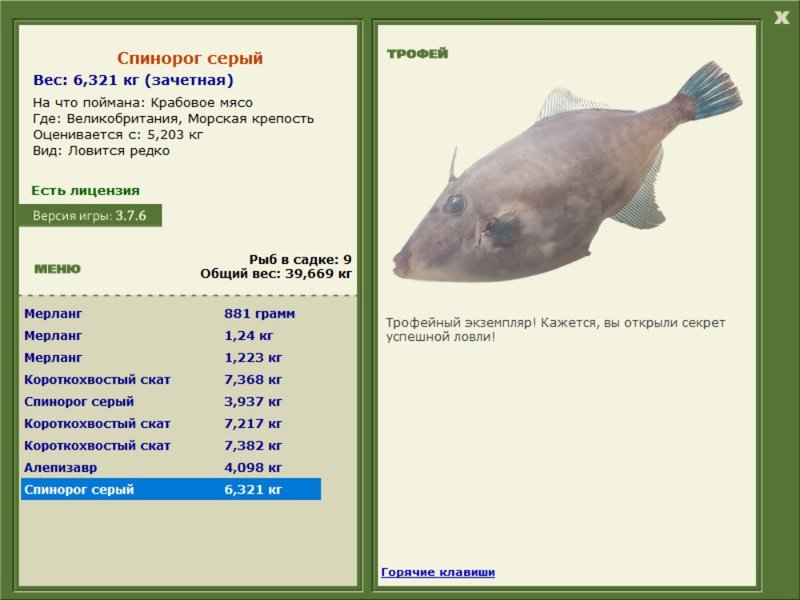Click highlighted Спинорог серый 6,321 кг row
This screenshot has width=800, height=600.
171,489
